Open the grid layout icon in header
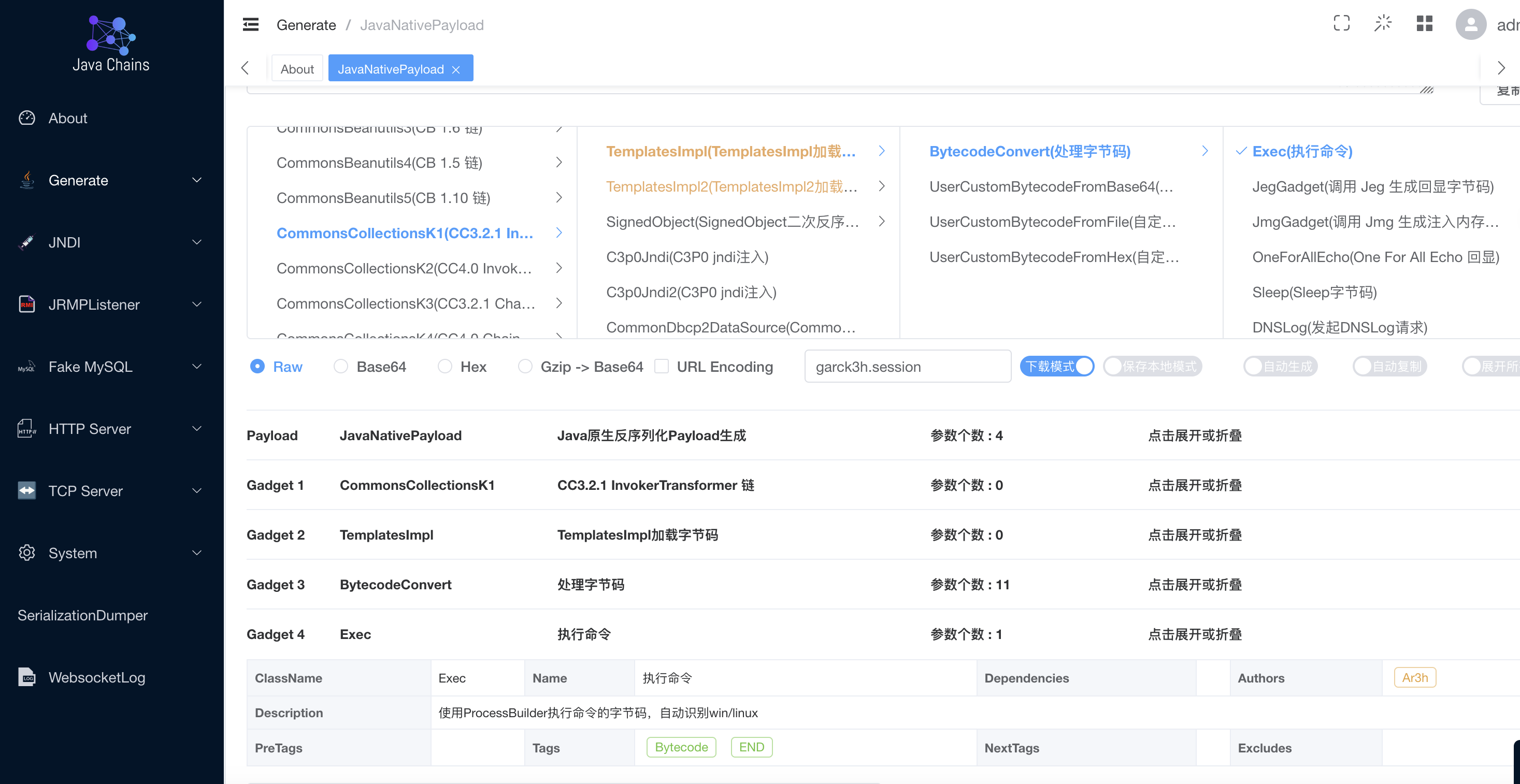 [1424, 24]
